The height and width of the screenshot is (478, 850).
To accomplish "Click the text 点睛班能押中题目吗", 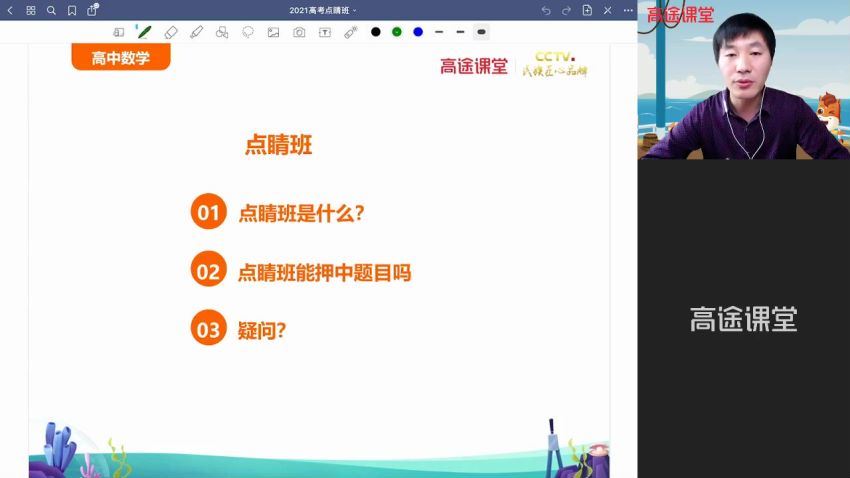I will 325,272.
